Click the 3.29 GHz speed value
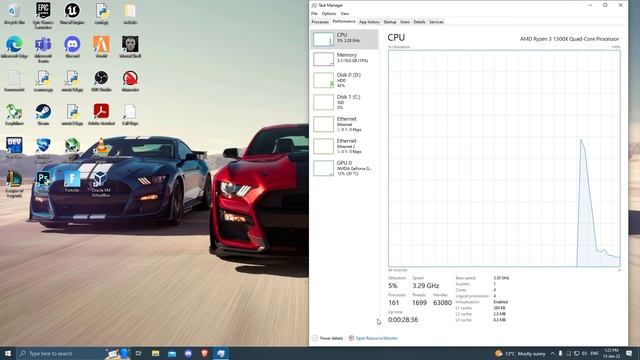The height and width of the screenshot is (360, 640). coord(425,285)
